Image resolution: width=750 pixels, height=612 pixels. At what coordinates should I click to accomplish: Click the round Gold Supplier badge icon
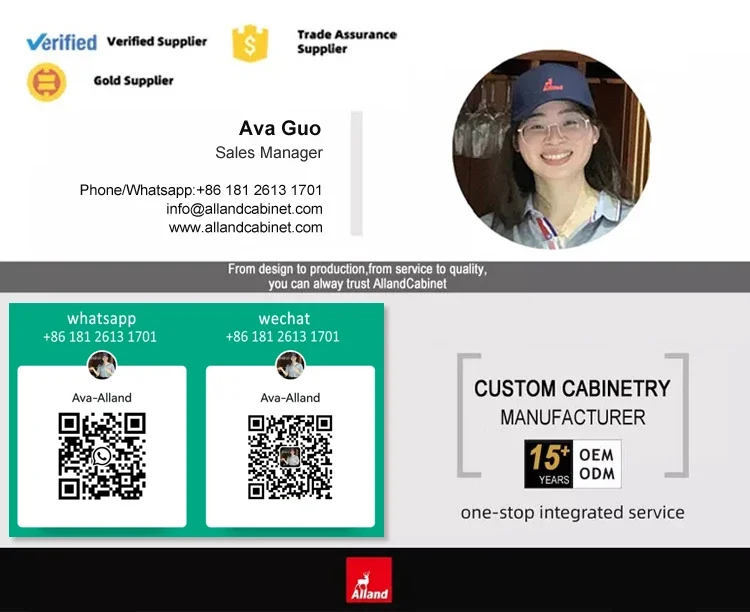click(47, 82)
